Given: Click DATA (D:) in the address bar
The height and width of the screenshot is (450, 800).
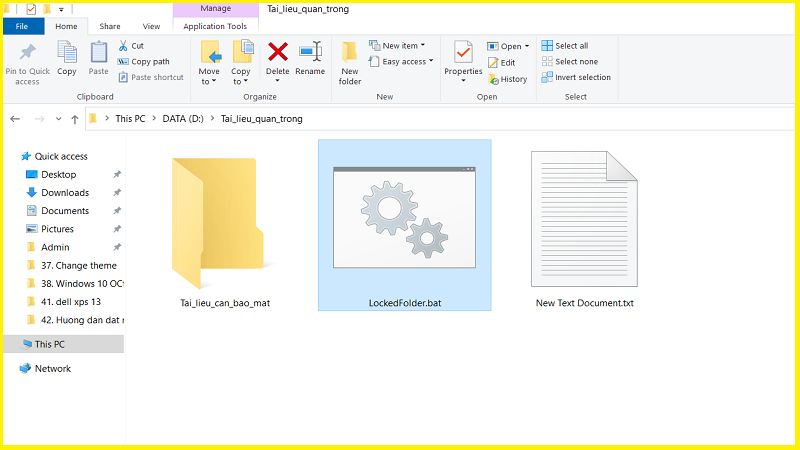Looking at the screenshot, I should [183, 118].
